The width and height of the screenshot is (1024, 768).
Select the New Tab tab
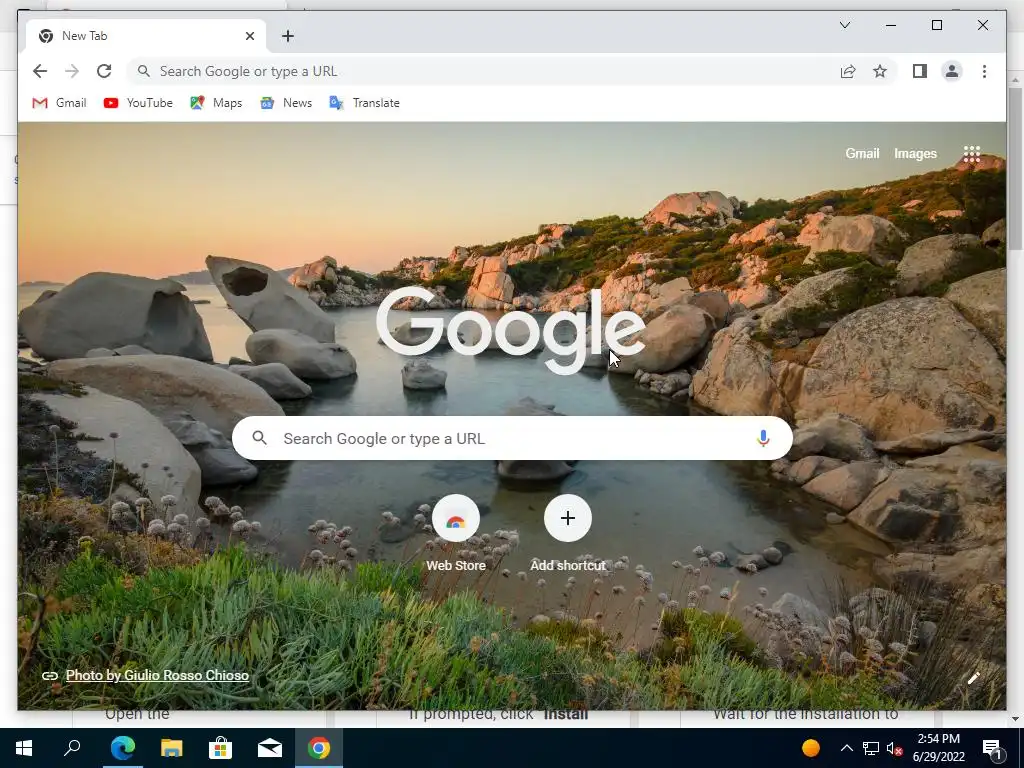click(x=146, y=36)
